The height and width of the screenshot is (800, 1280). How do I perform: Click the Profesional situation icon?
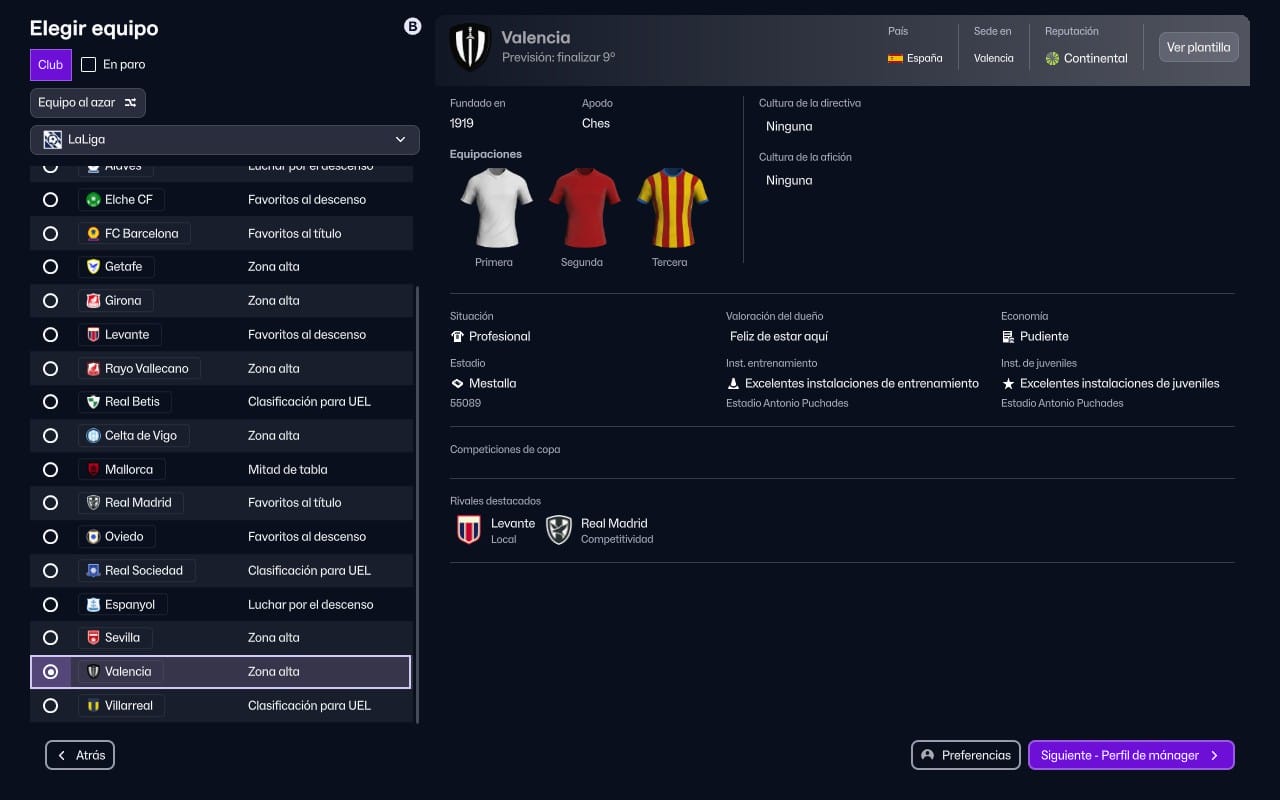[x=458, y=336]
